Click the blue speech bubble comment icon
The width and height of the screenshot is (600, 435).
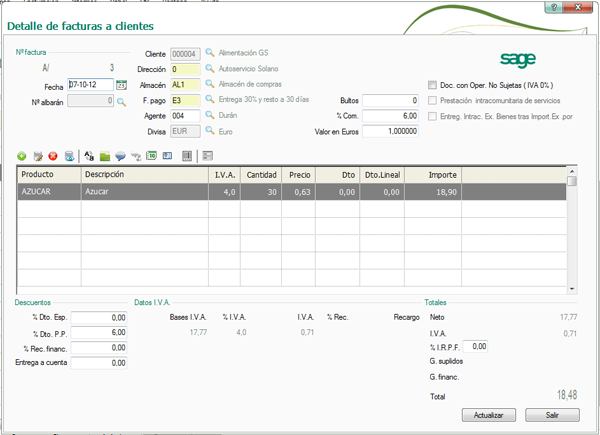click(120, 156)
